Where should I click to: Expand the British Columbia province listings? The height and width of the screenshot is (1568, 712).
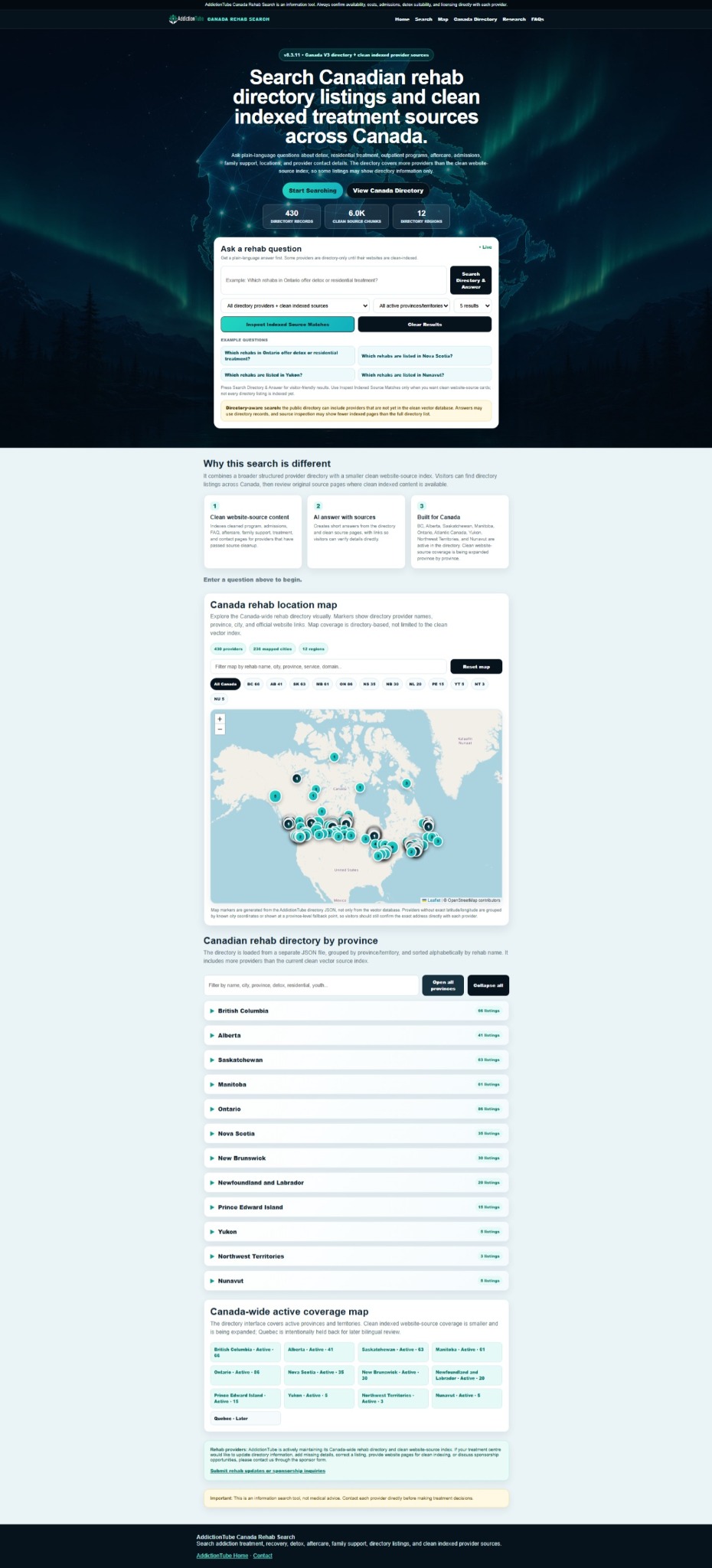point(356,1011)
